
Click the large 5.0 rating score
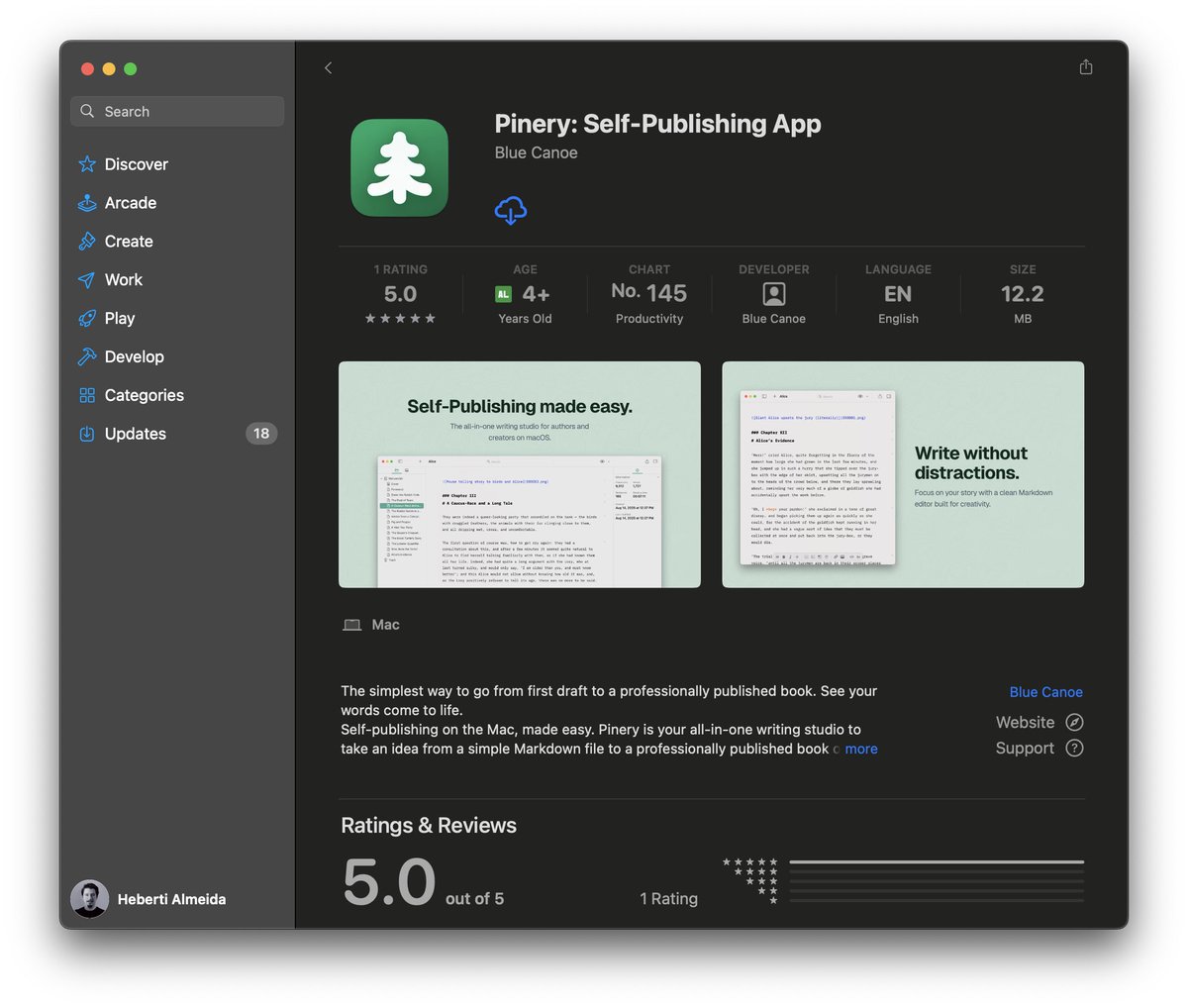(x=389, y=882)
